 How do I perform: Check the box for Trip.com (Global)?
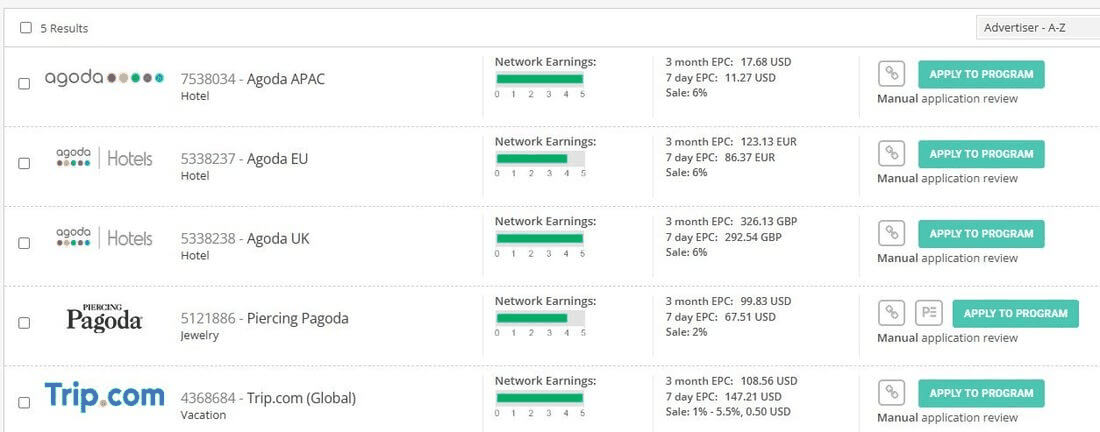(x=24, y=403)
